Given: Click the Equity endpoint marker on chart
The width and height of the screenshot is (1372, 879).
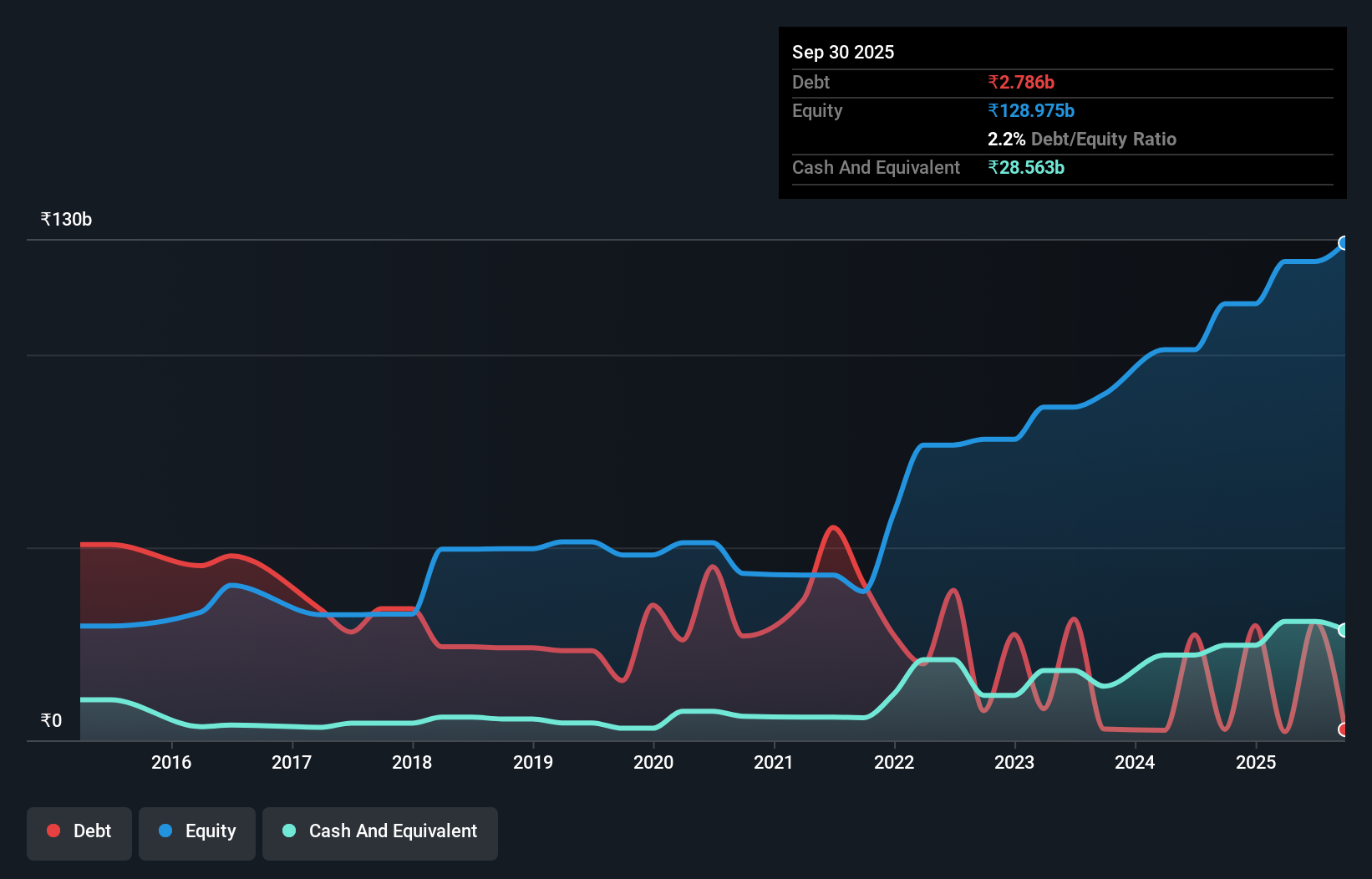Looking at the screenshot, I should (1344, 243).
